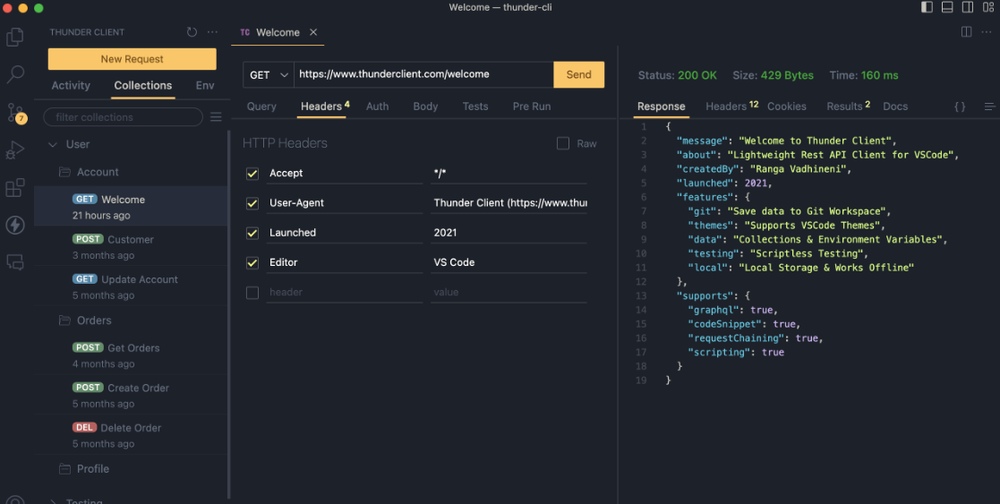
Task: Select the DEL Delete Order request
Action: pos(131,435)
